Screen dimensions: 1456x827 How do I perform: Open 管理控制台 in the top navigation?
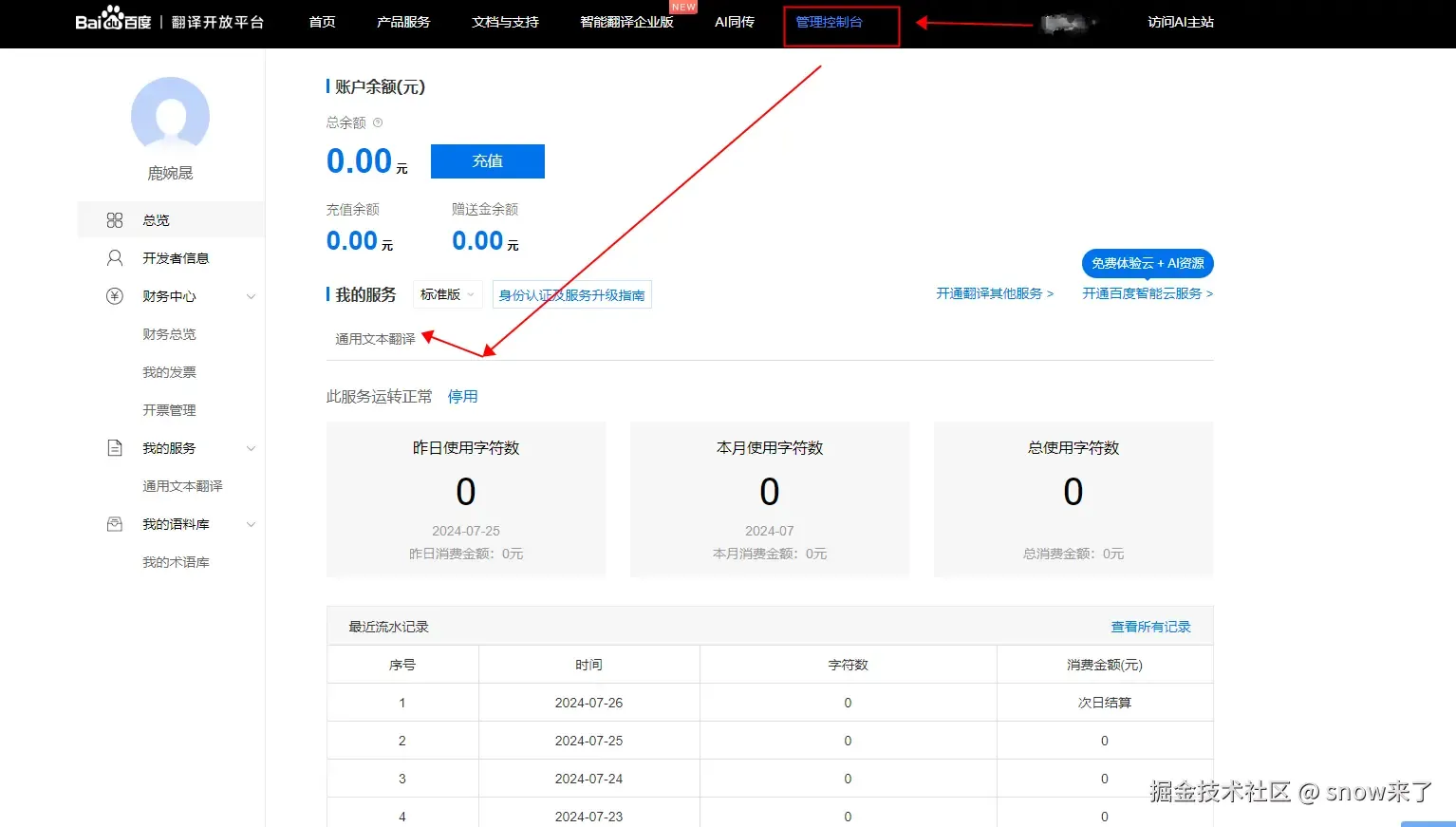click(x=830, y=22)
